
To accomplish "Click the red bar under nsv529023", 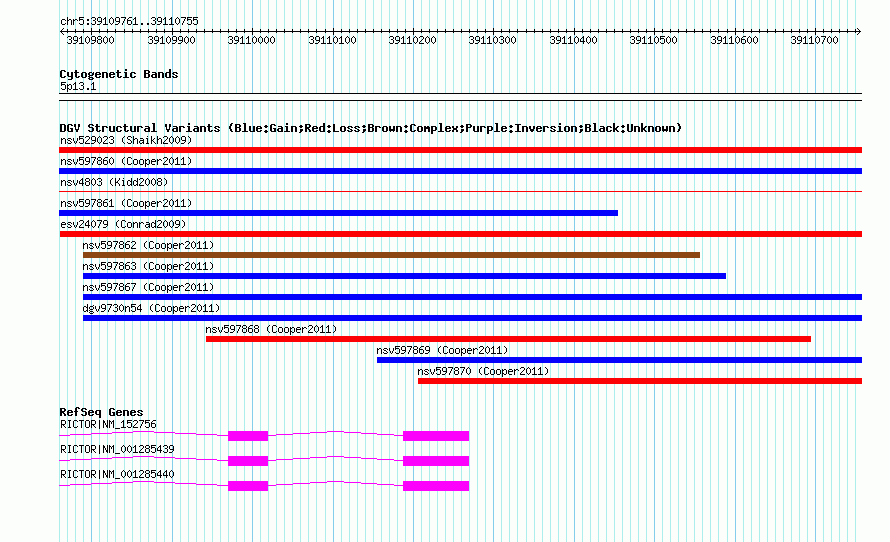I will 460,150.
